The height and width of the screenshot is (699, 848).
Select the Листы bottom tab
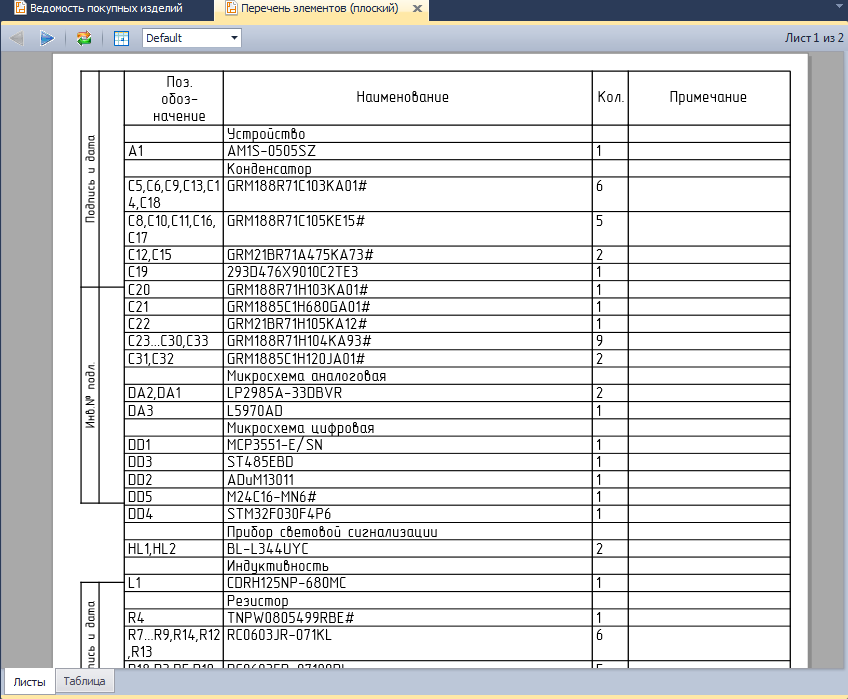tap(29, 681)
